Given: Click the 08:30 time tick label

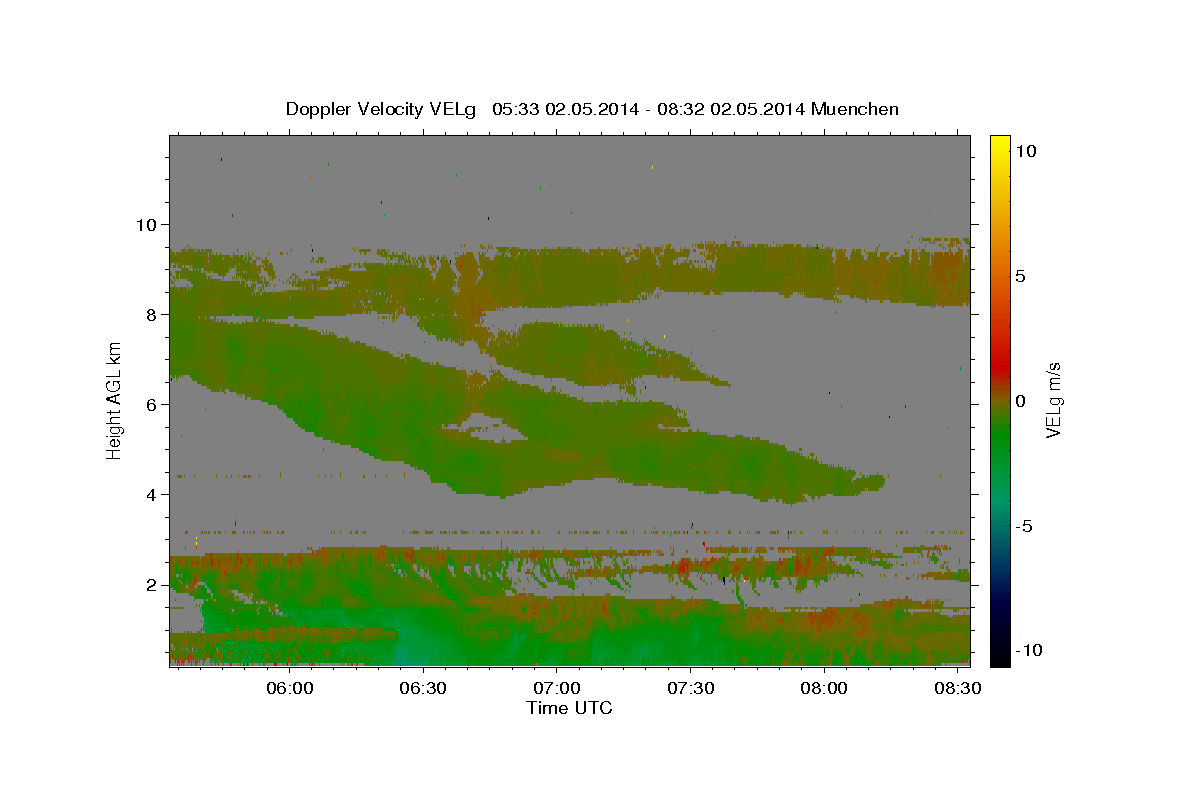Looking at the screenshot, I should tap(958, 688).
